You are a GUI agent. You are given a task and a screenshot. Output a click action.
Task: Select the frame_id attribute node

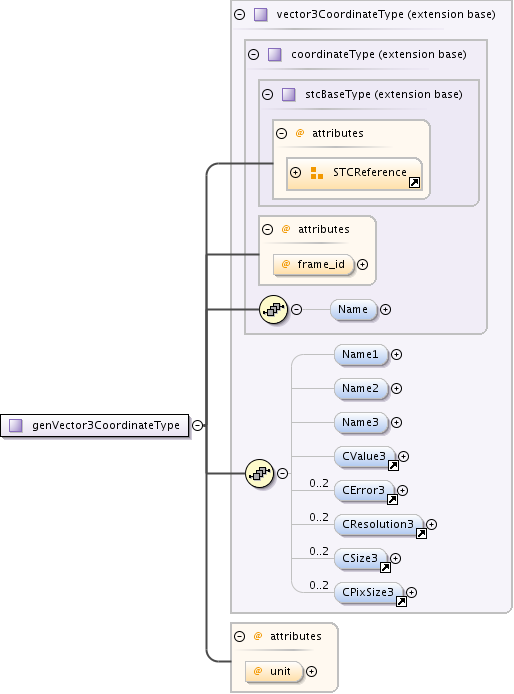314,265
